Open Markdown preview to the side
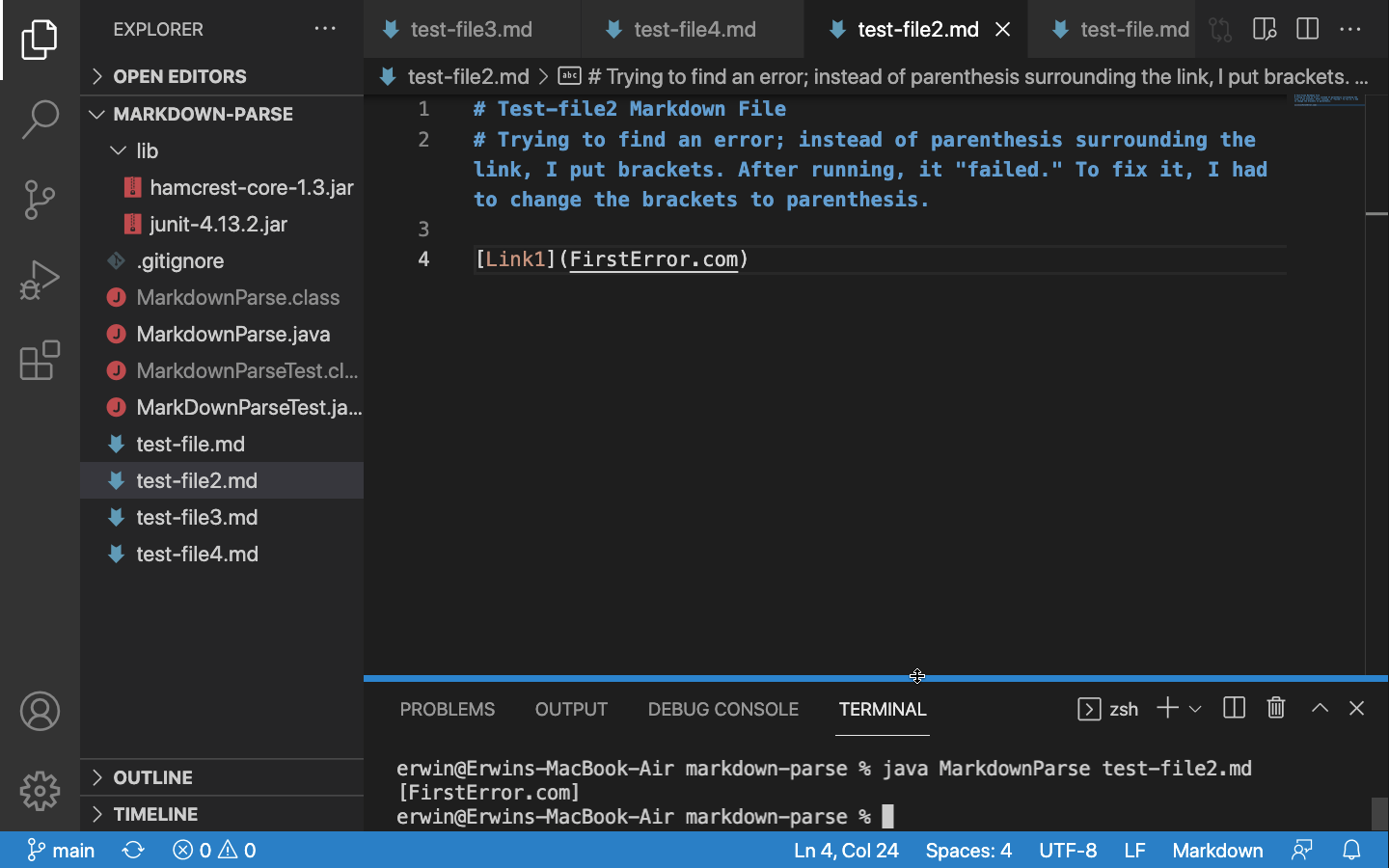 [1265, 30]
